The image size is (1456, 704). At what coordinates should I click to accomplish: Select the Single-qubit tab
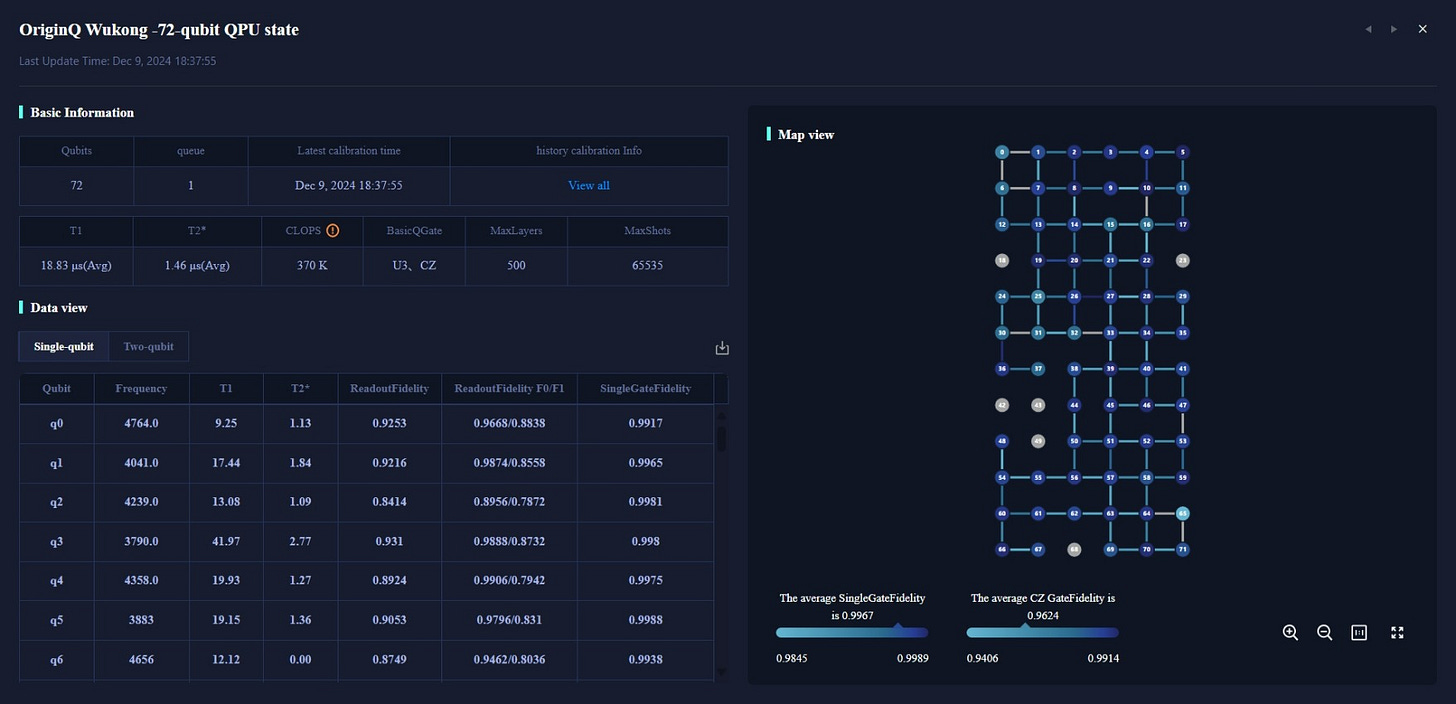[64, 347]
